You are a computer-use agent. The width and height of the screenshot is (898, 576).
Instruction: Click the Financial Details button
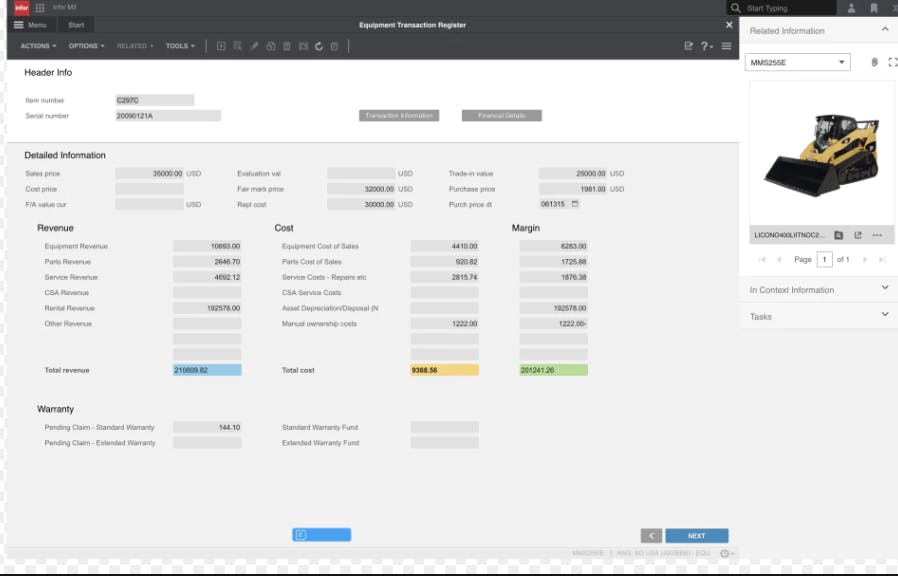[501, 114]
